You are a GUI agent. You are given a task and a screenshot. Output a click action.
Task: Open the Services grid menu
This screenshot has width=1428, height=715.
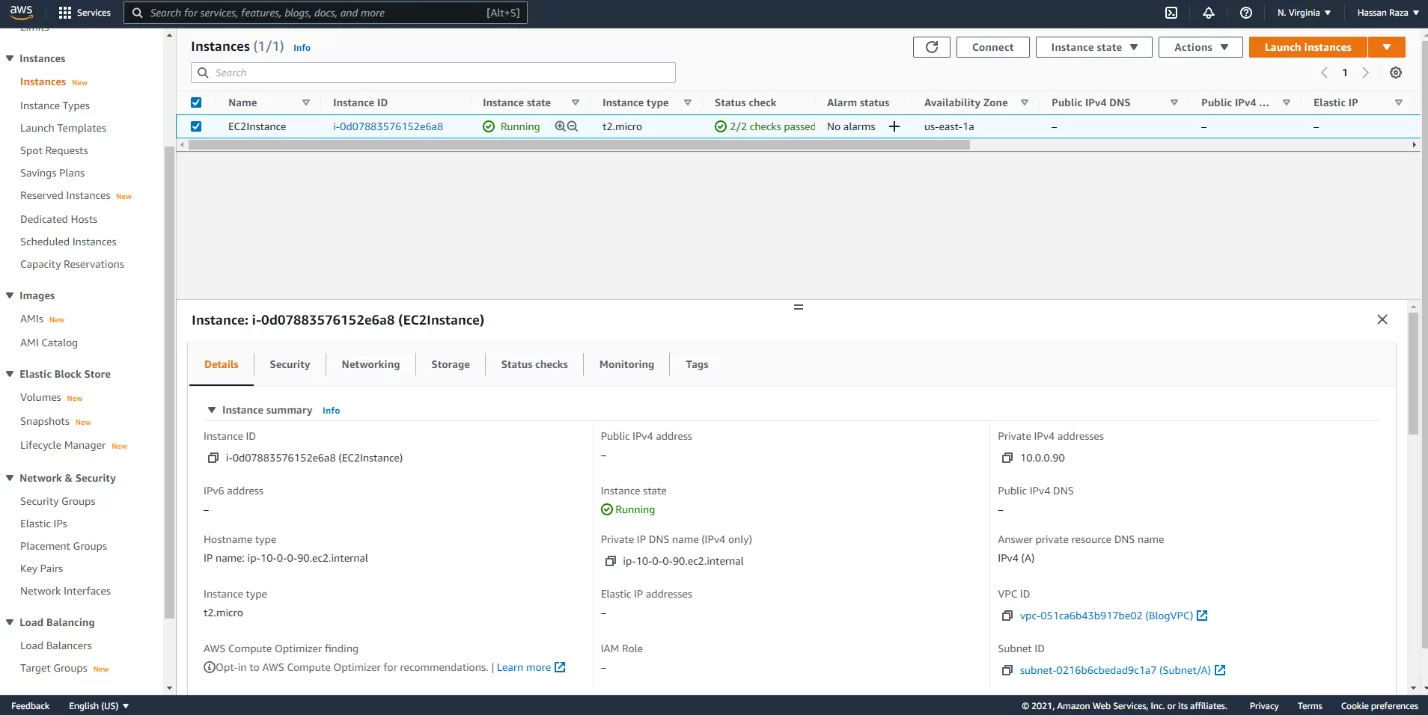[84, 13]
